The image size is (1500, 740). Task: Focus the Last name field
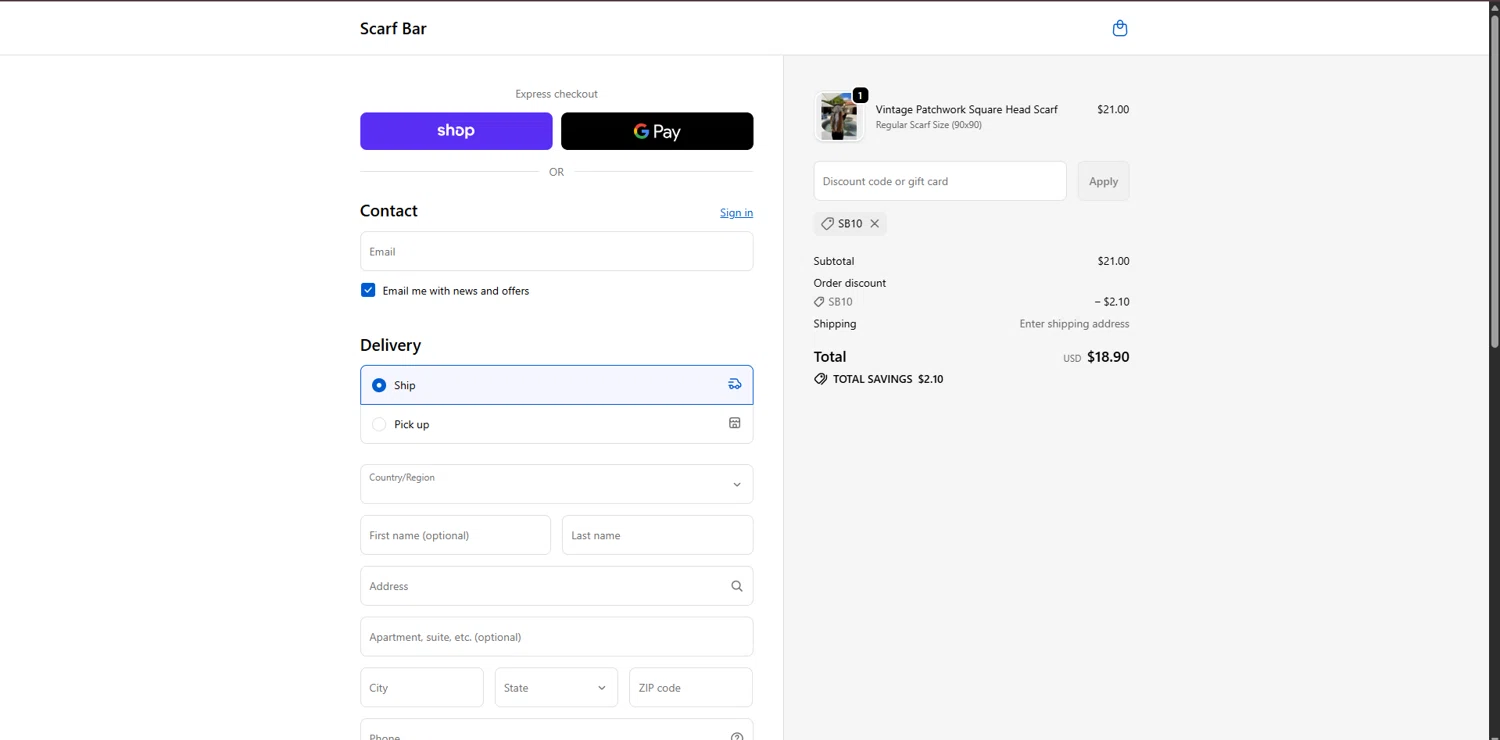[658, 535]
